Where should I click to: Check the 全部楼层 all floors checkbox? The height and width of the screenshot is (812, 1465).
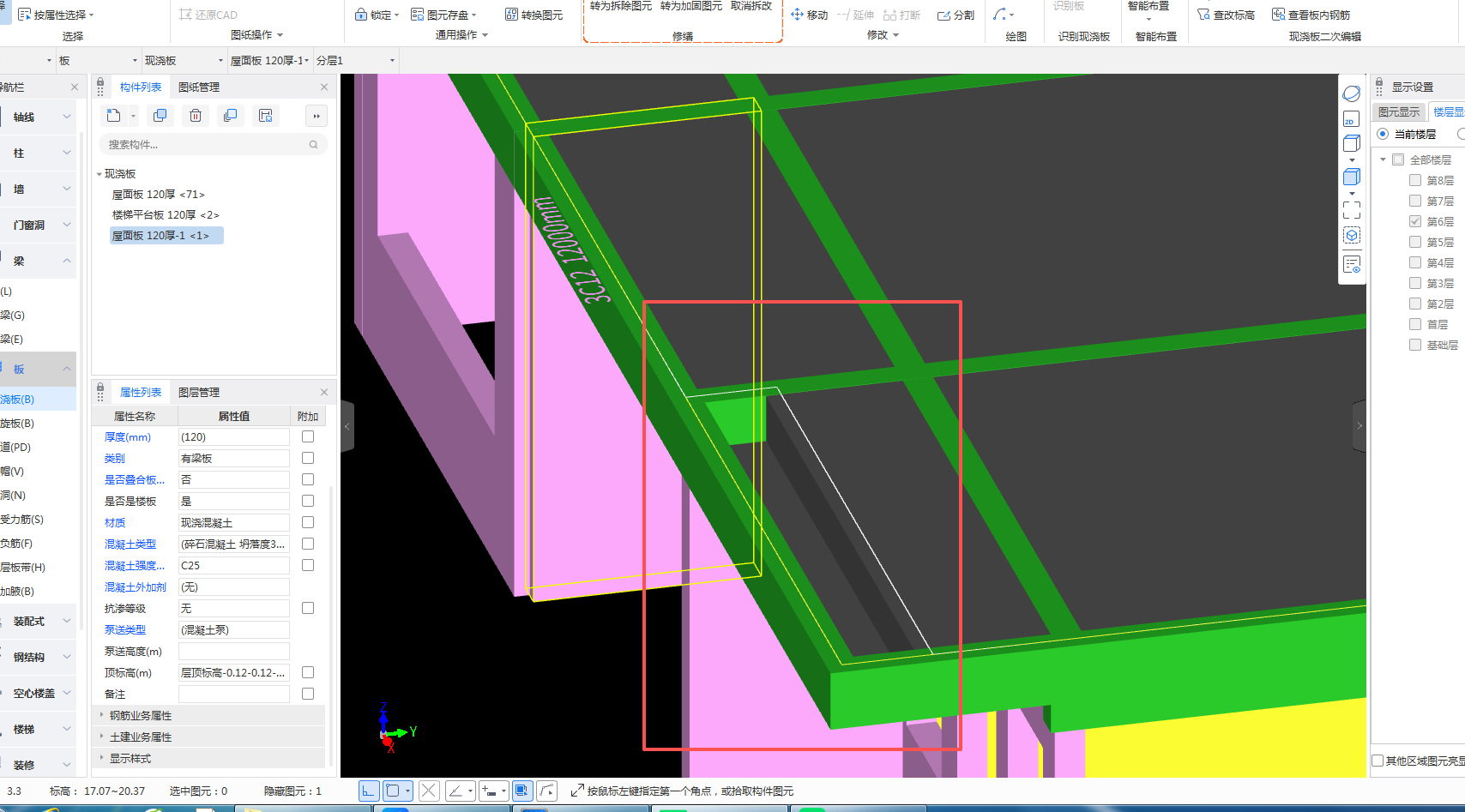(x=1398, y=159)
